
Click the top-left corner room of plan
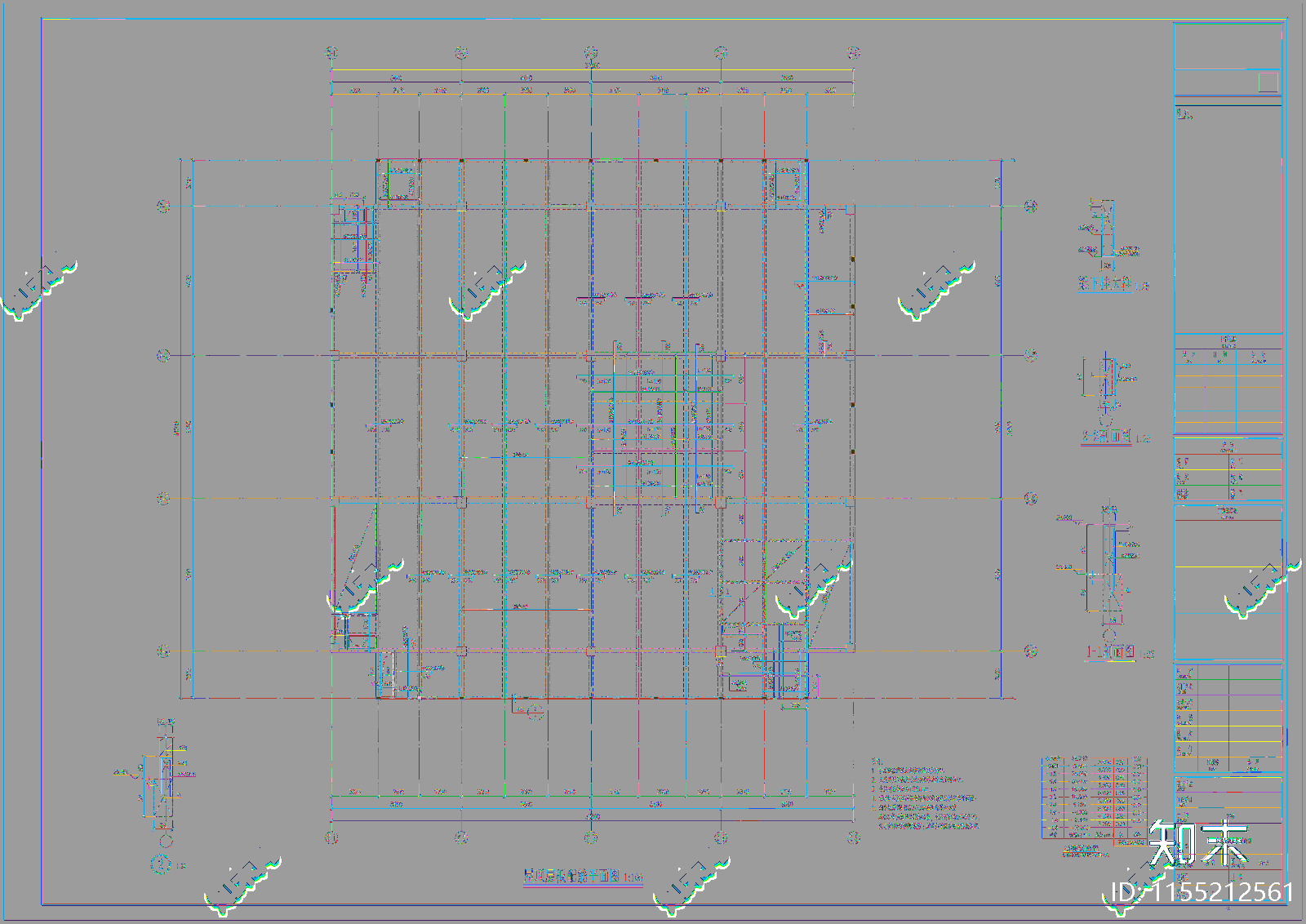click(398, 183)
